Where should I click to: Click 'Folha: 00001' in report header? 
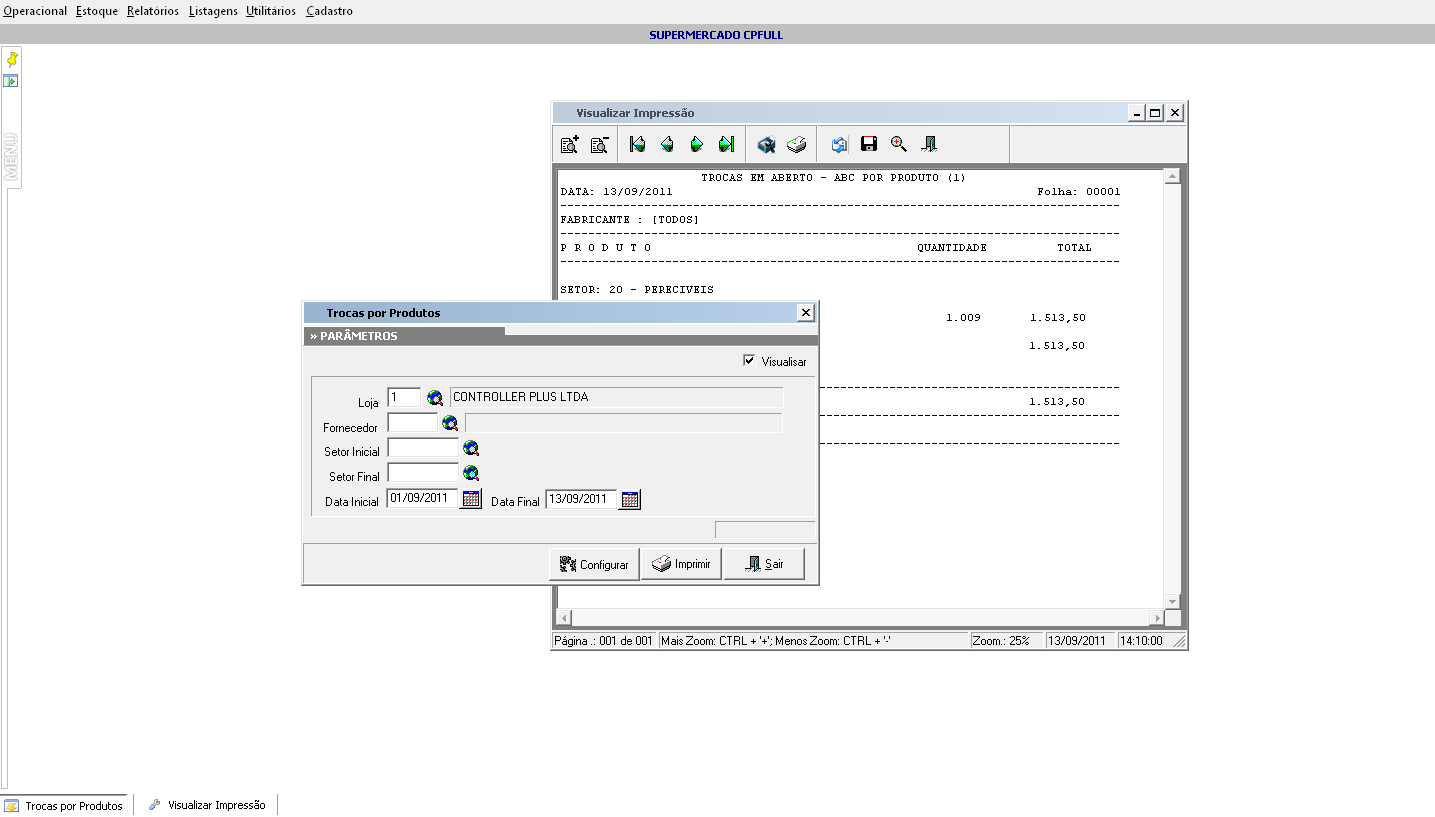coord(1080,192)
